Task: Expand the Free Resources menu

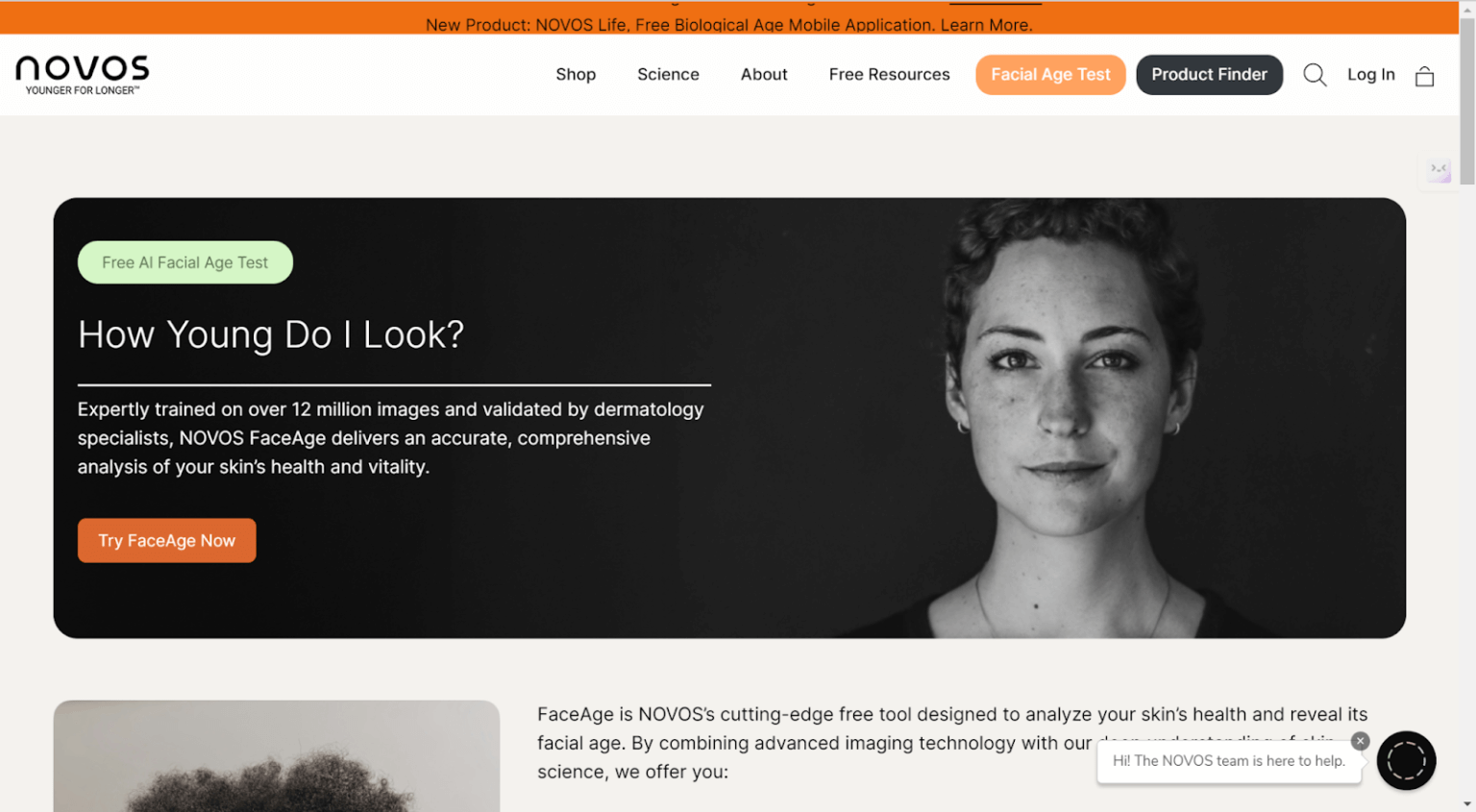Action: (889, 75)
